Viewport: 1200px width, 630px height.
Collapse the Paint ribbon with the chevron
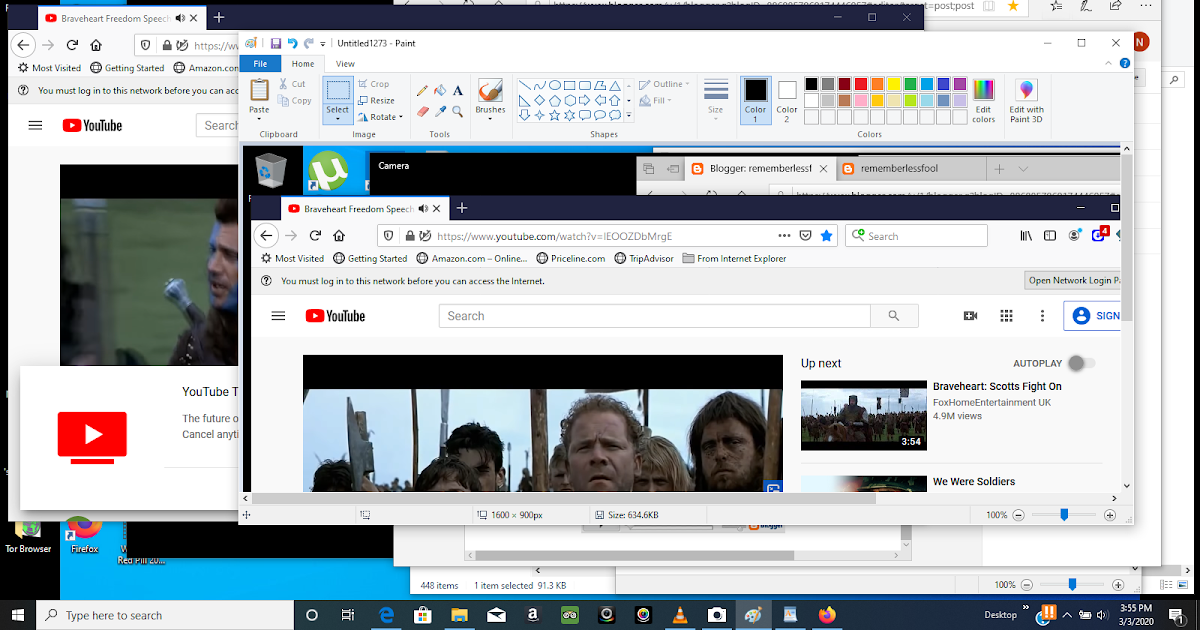pyautogui.click(x=1109, y=64)
